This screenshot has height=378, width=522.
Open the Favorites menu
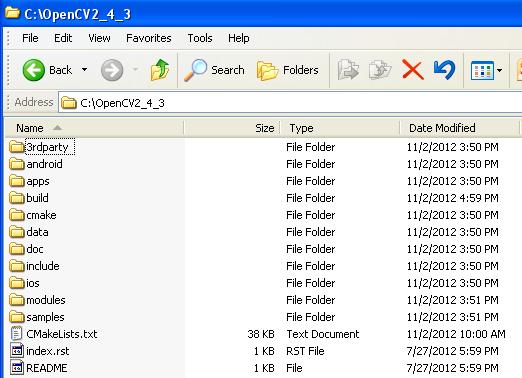pyautogui.click(x=149, y=38)
